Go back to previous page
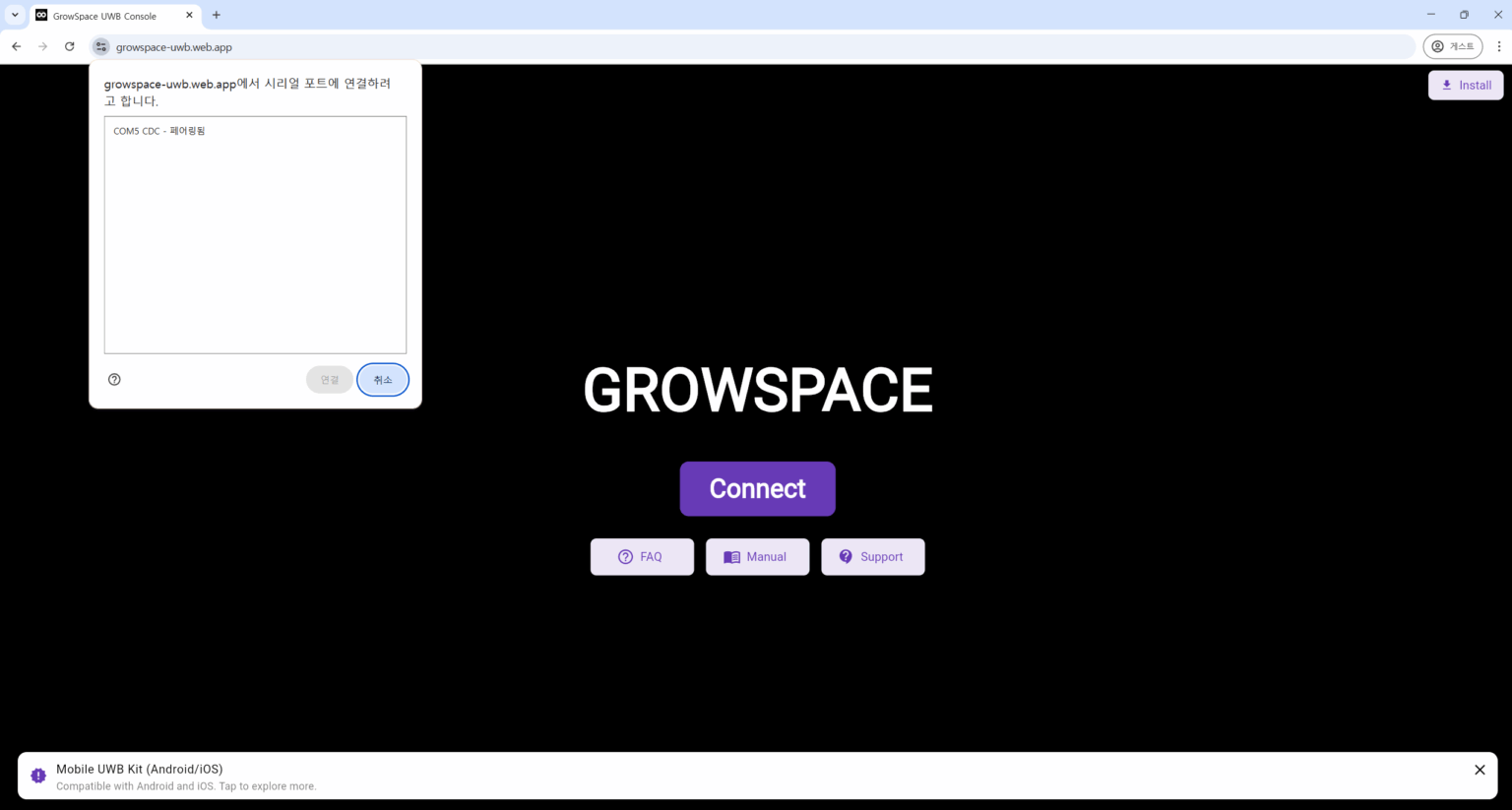This screenshot has height=810, width=1512. coord(17,46)
